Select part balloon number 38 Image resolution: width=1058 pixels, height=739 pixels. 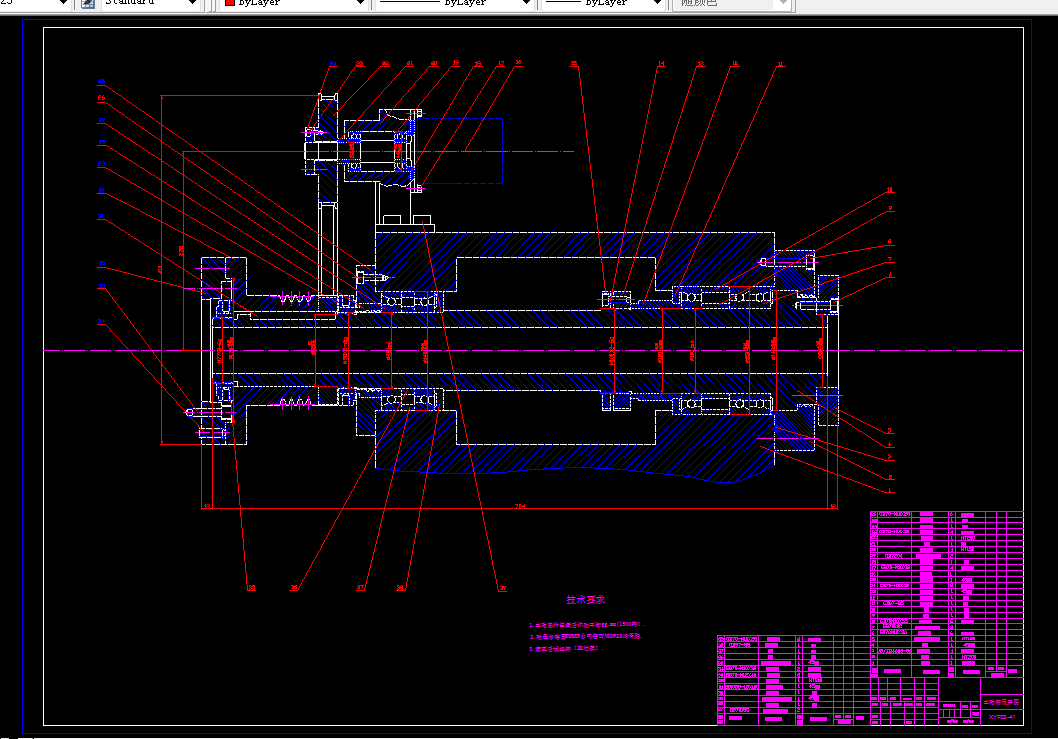pos(400,588)
